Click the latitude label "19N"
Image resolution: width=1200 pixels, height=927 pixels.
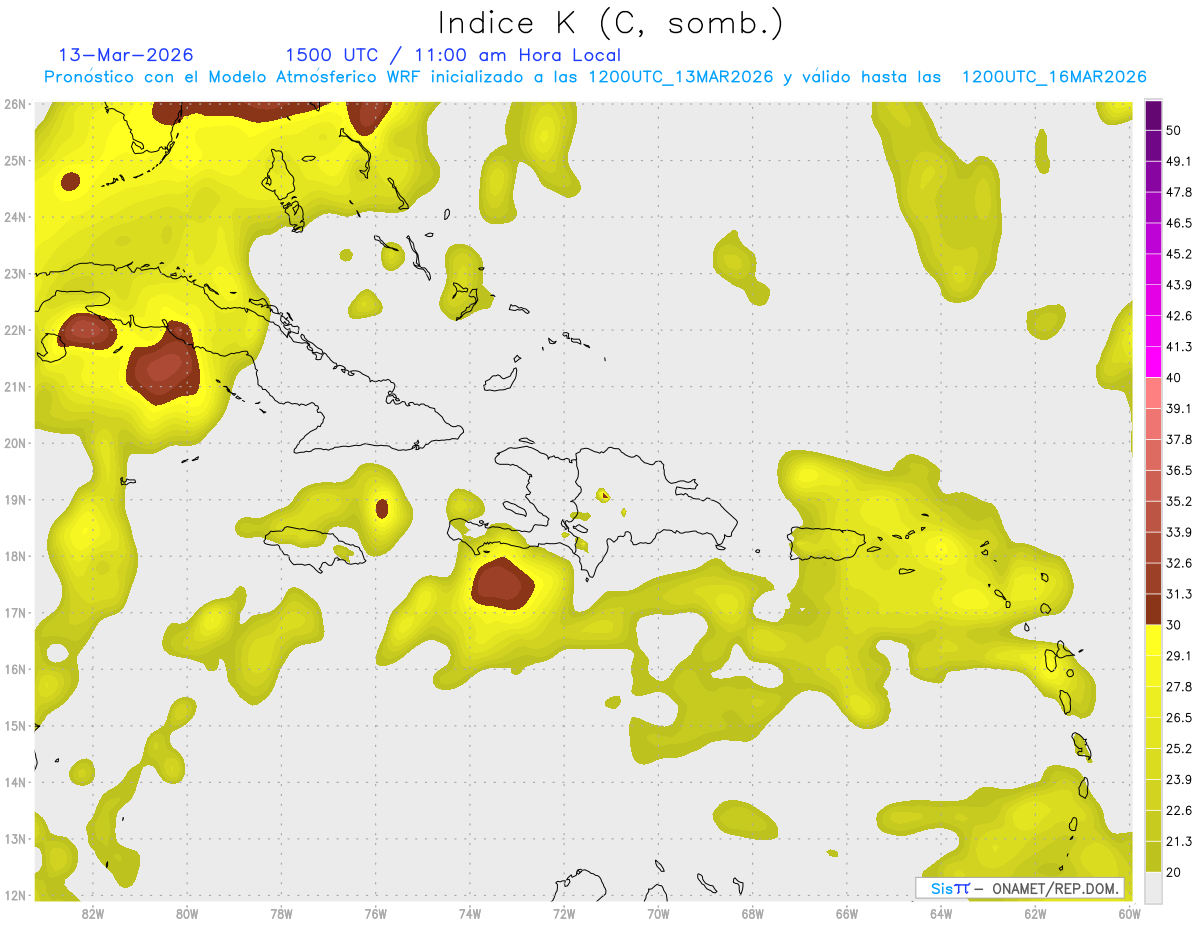coord(15,500)
